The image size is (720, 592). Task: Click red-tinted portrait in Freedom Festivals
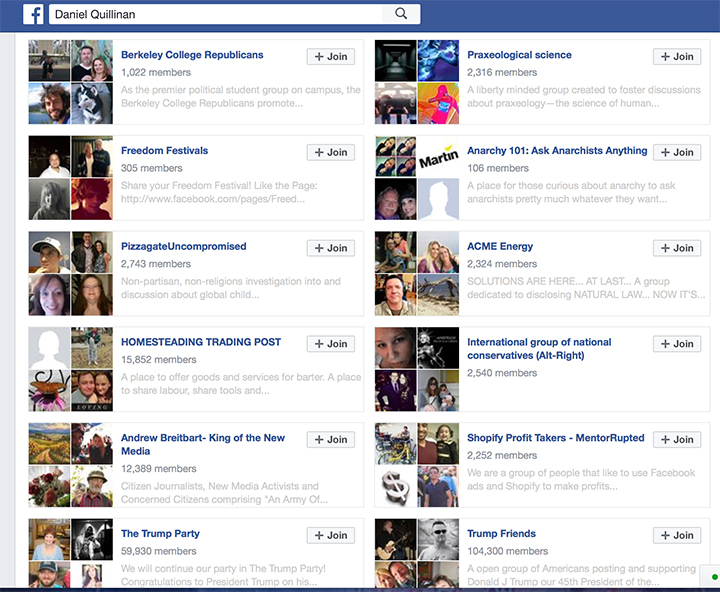coord(92,199)
